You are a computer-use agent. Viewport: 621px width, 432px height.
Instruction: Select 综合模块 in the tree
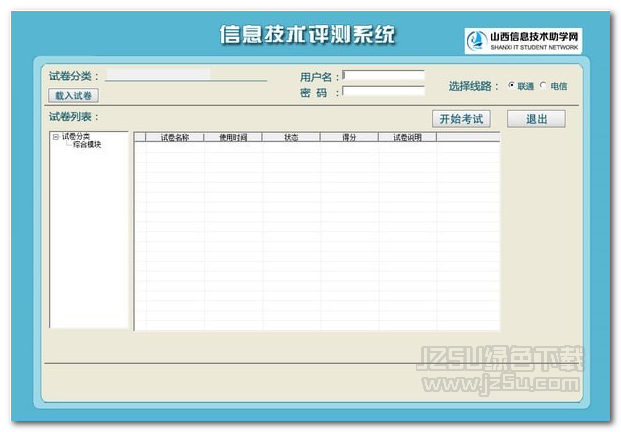[x=87, y=145]
